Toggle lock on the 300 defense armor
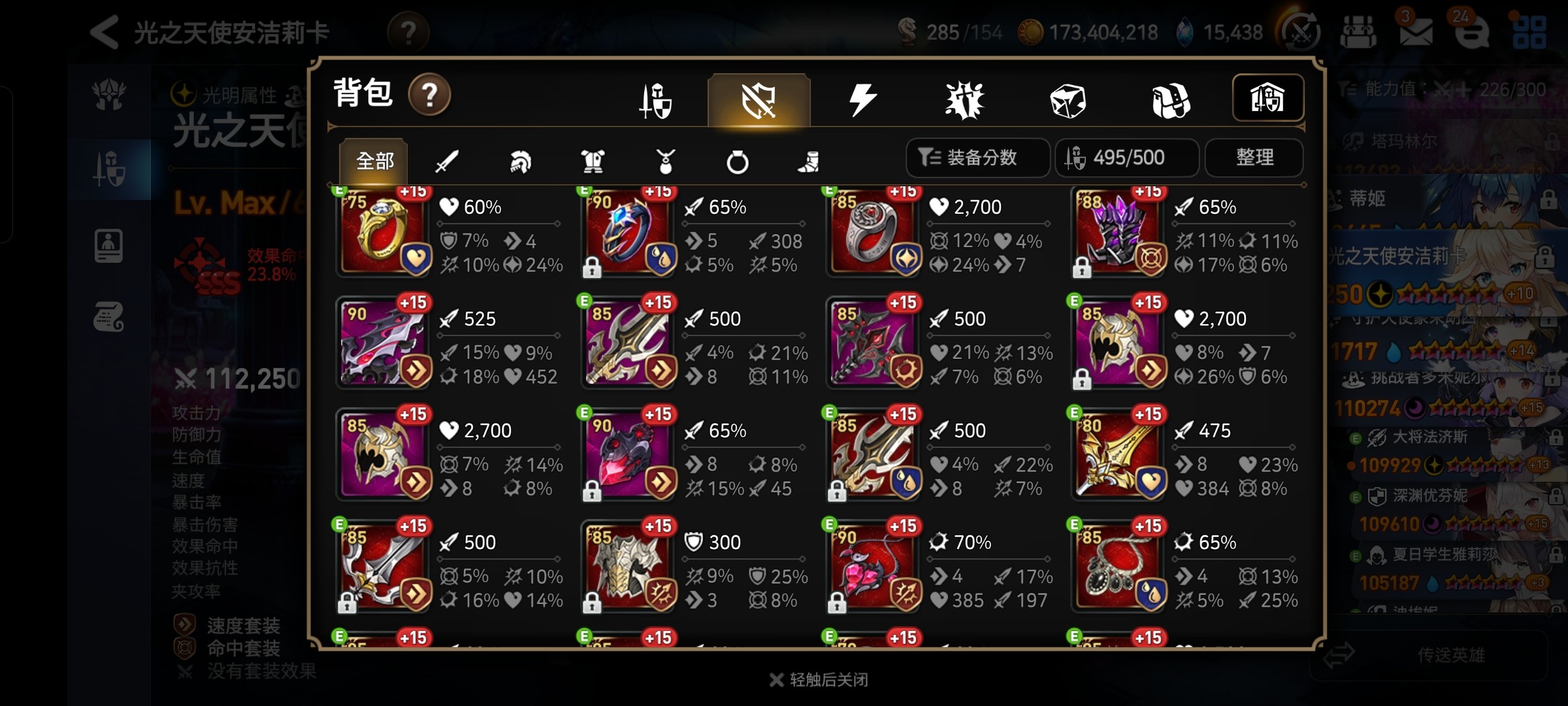 coord(592,602)
